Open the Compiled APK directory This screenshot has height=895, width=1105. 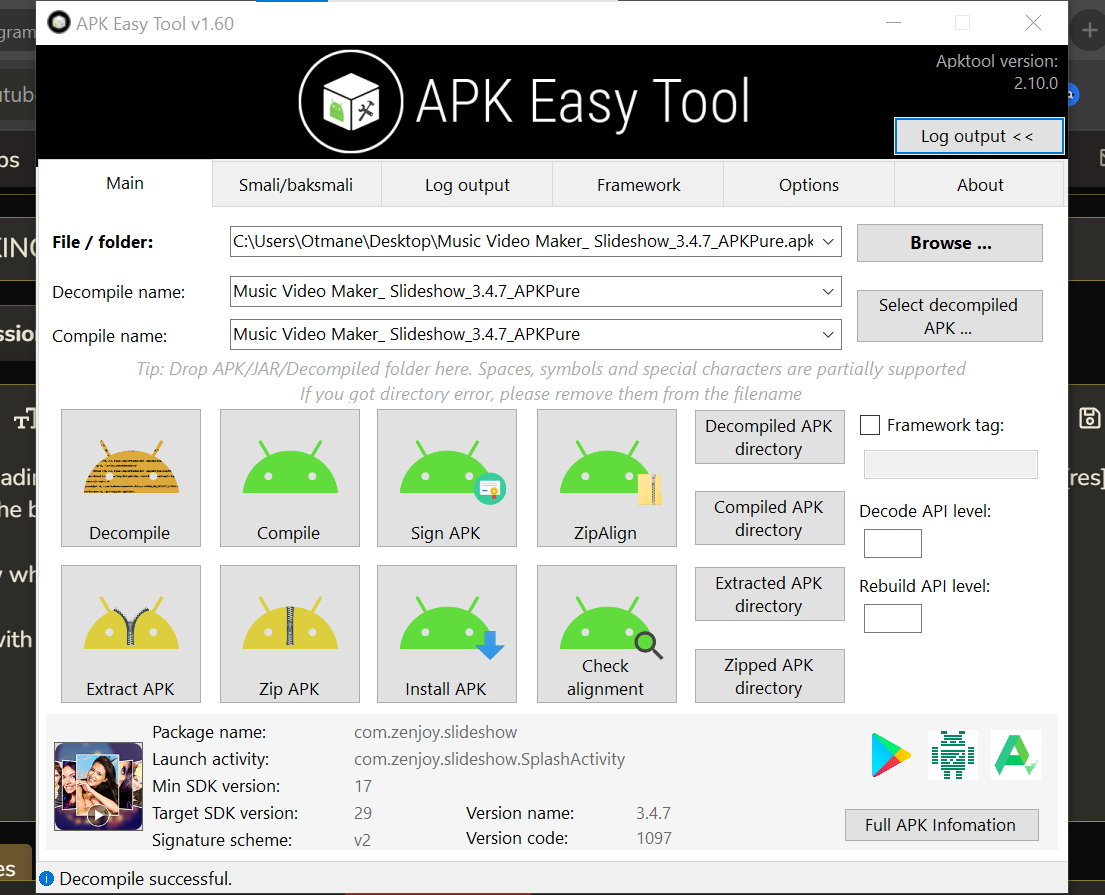pos(770,518)
